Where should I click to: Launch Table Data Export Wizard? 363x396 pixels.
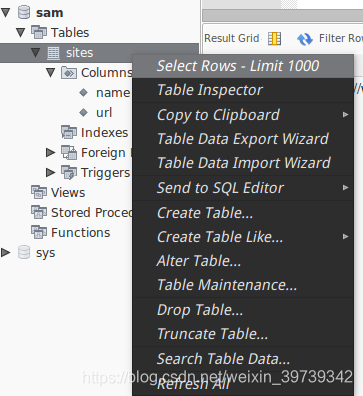243,139
